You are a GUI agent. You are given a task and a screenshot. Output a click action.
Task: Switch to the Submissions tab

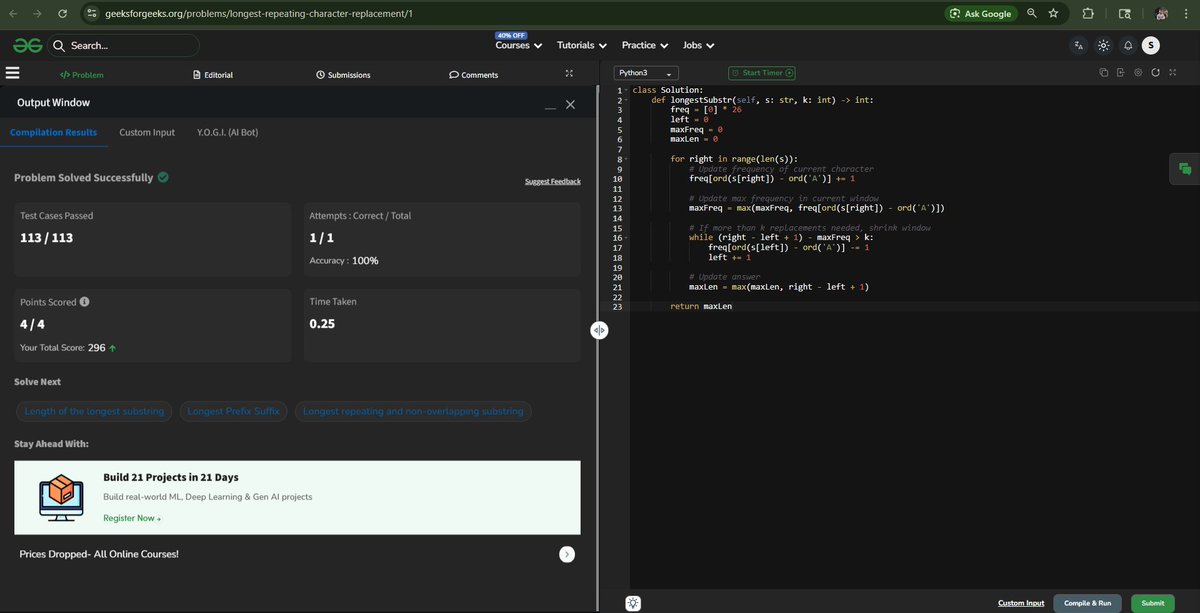343,75
